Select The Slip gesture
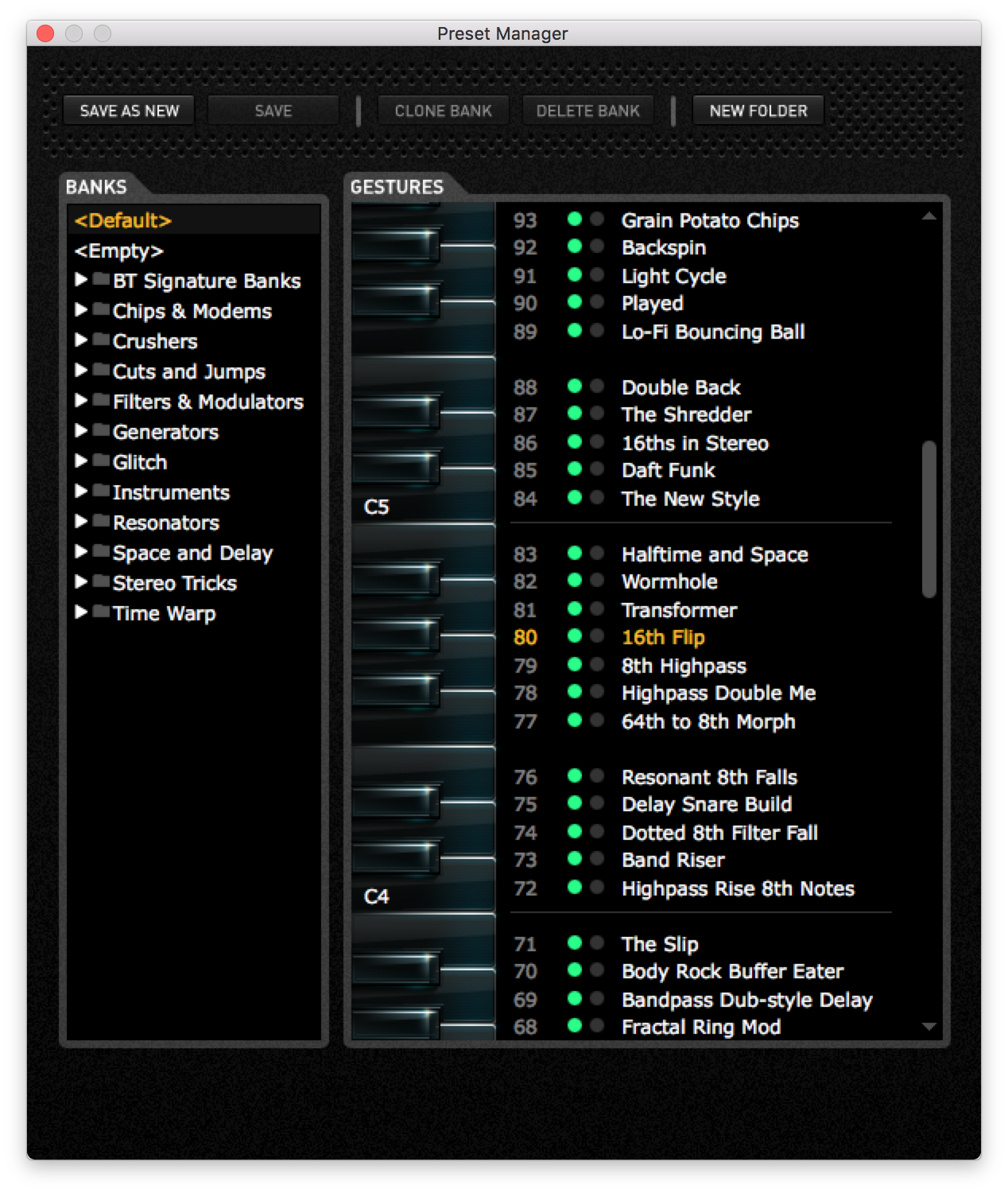Image resolution: width=1008 pixels, height=1193 pixels. point(660,944)
